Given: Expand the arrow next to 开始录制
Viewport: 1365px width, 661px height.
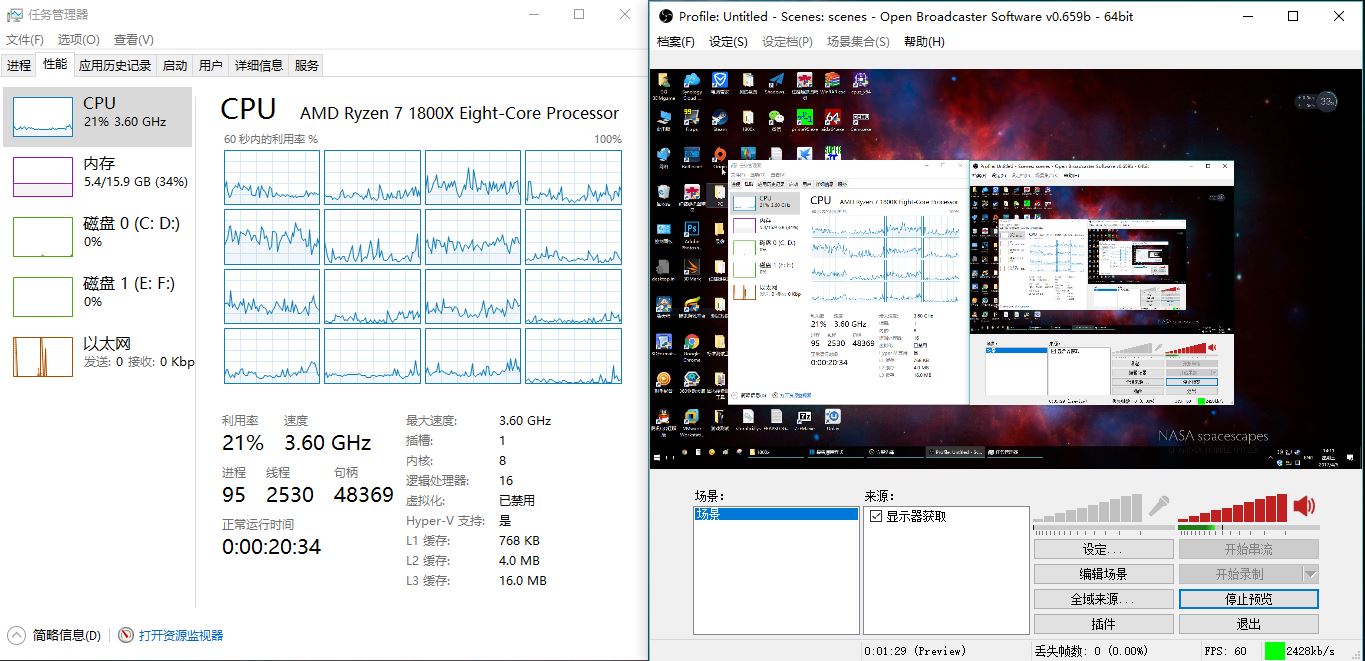Looking at the screenshot, I should (1310, 574).
